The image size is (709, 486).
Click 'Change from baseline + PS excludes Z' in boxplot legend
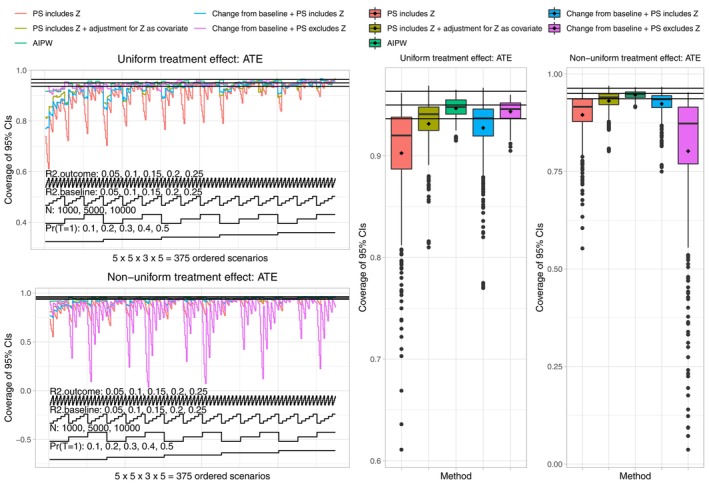coord(633,28)
